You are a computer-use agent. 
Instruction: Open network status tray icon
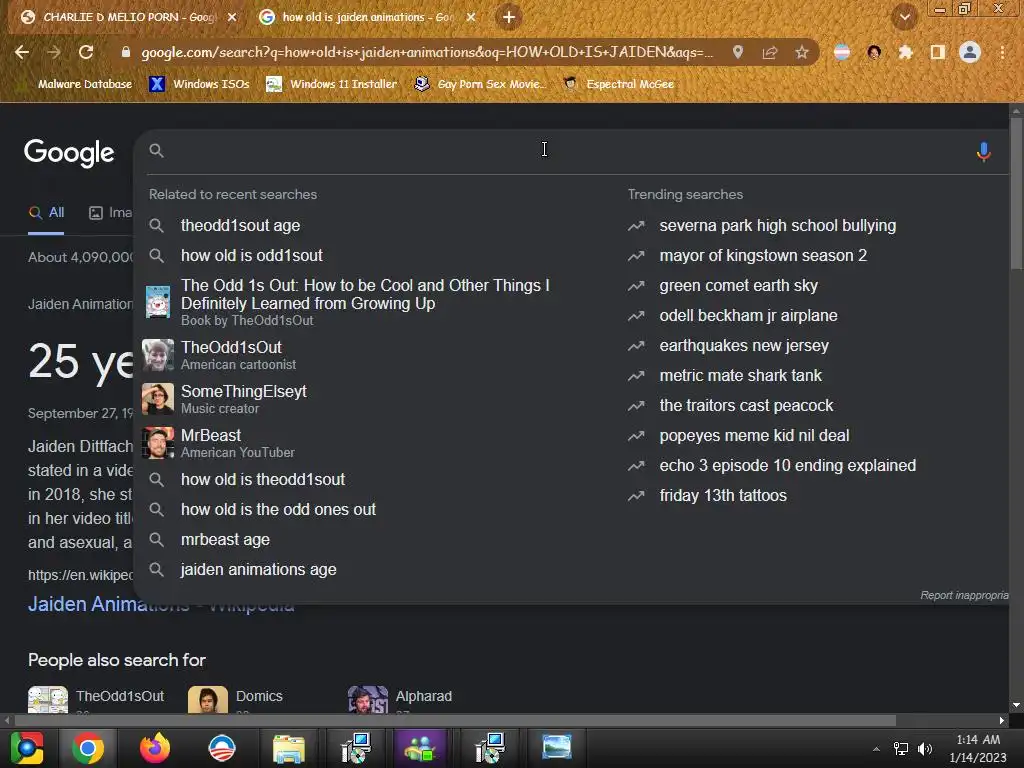pos(901,749)
